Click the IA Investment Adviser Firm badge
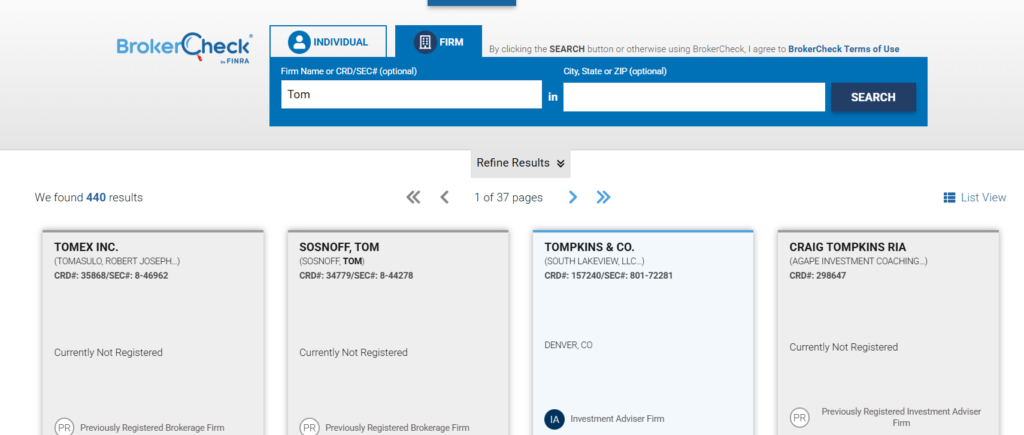This screenshot has width=1024, height=435. [555, 419]
